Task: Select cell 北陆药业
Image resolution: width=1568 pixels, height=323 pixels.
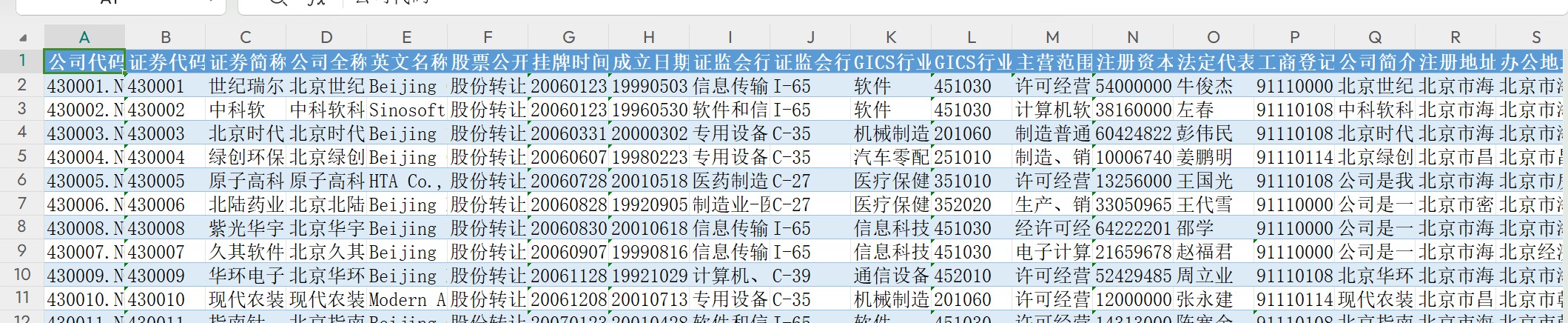Action: pyautogui.click(x=246, y=204)
